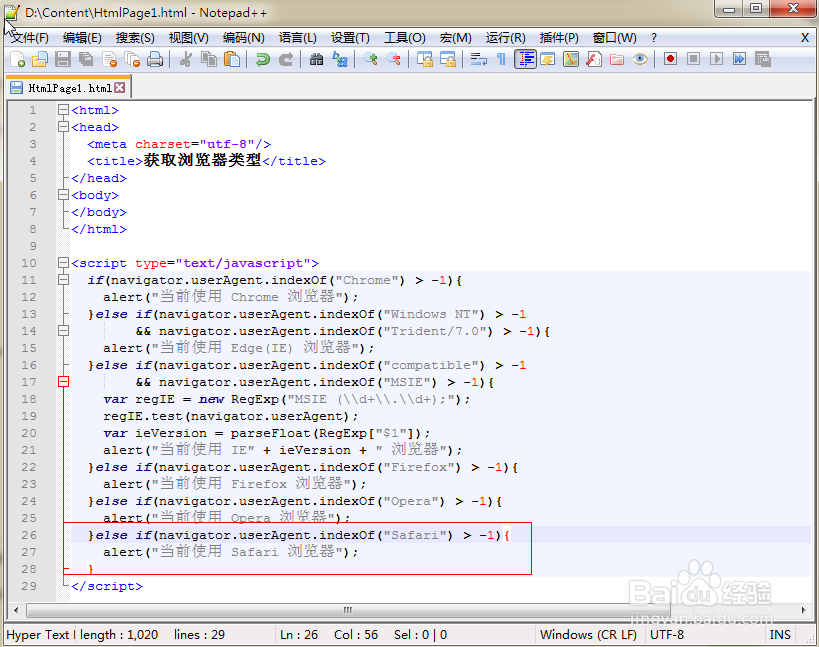Image resolution: width=819 pixels, height=647 pixels.
Task: Zoom in on the editor text
Action: click(370, 60)
